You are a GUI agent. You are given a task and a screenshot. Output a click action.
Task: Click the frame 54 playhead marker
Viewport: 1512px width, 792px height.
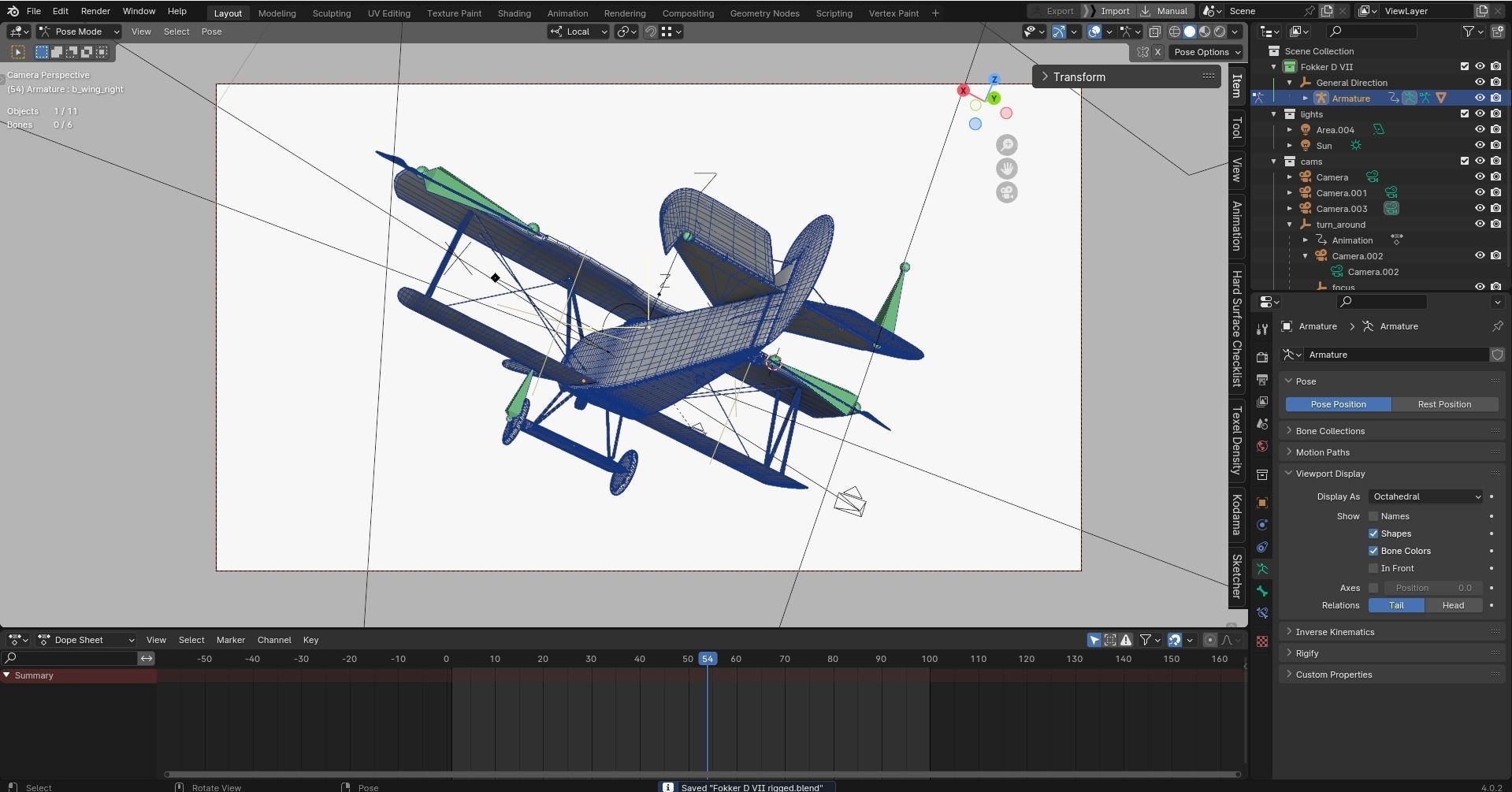click(x=708, y=659)
